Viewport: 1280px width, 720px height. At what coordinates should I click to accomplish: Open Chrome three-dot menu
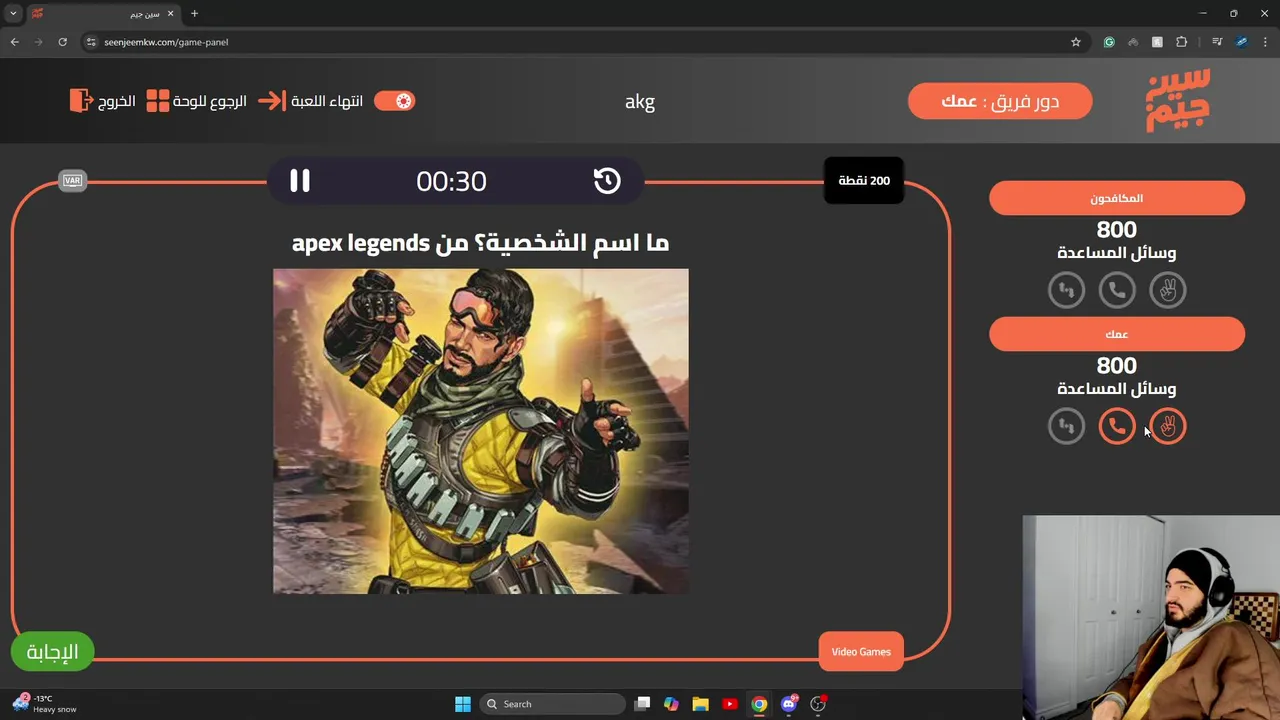[x=1265, y=42]
